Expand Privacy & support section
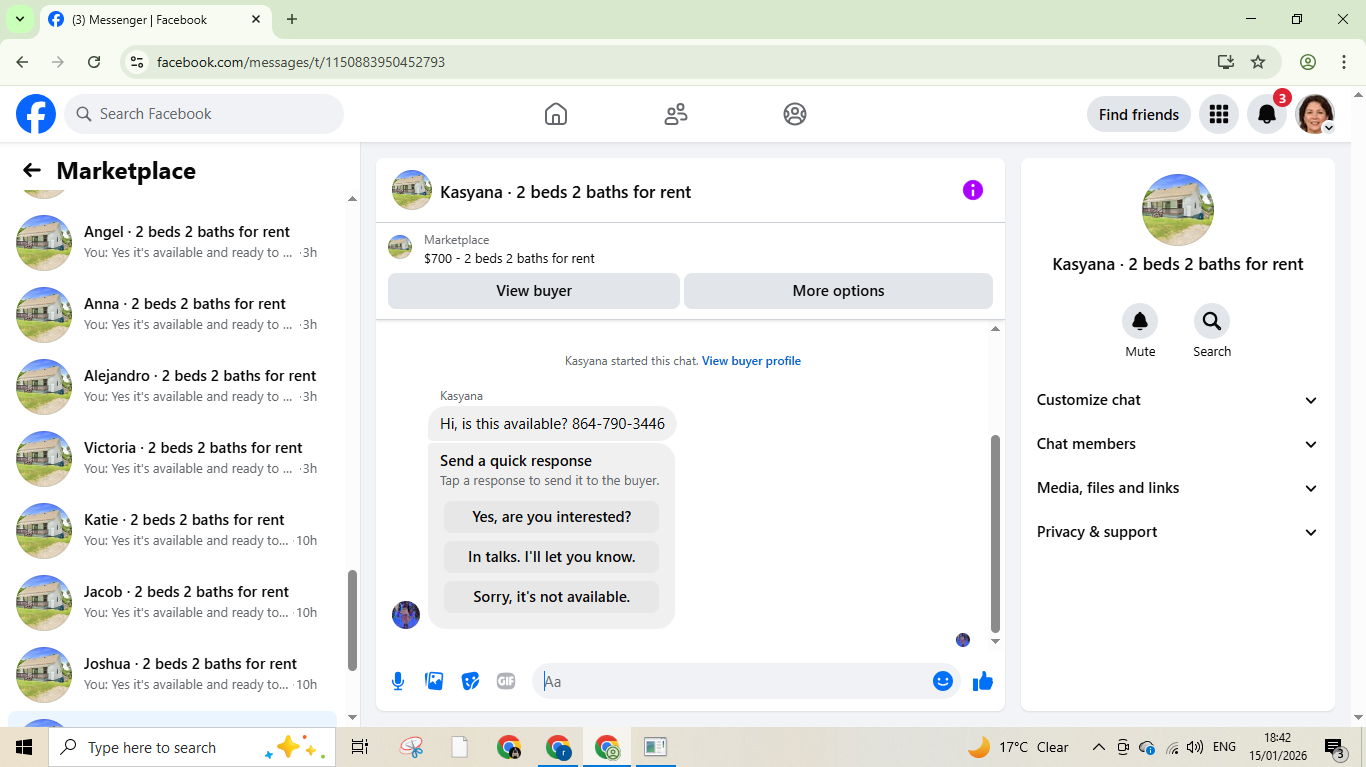This screenshot has width=1366, height=767. pos(1177,532)
